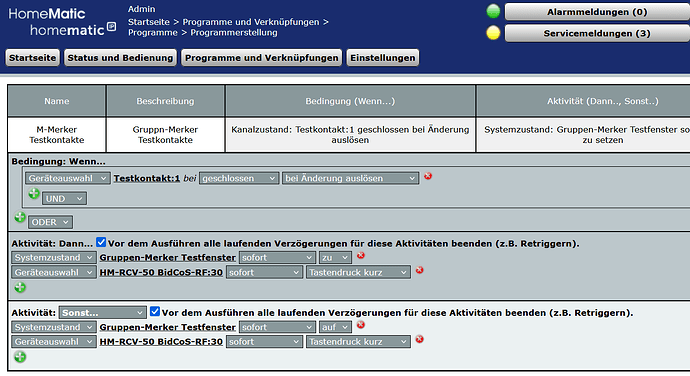The height and width of the screenshot is (376, 690).
Task: Click the HomeMatic logo
Action: 62,22
